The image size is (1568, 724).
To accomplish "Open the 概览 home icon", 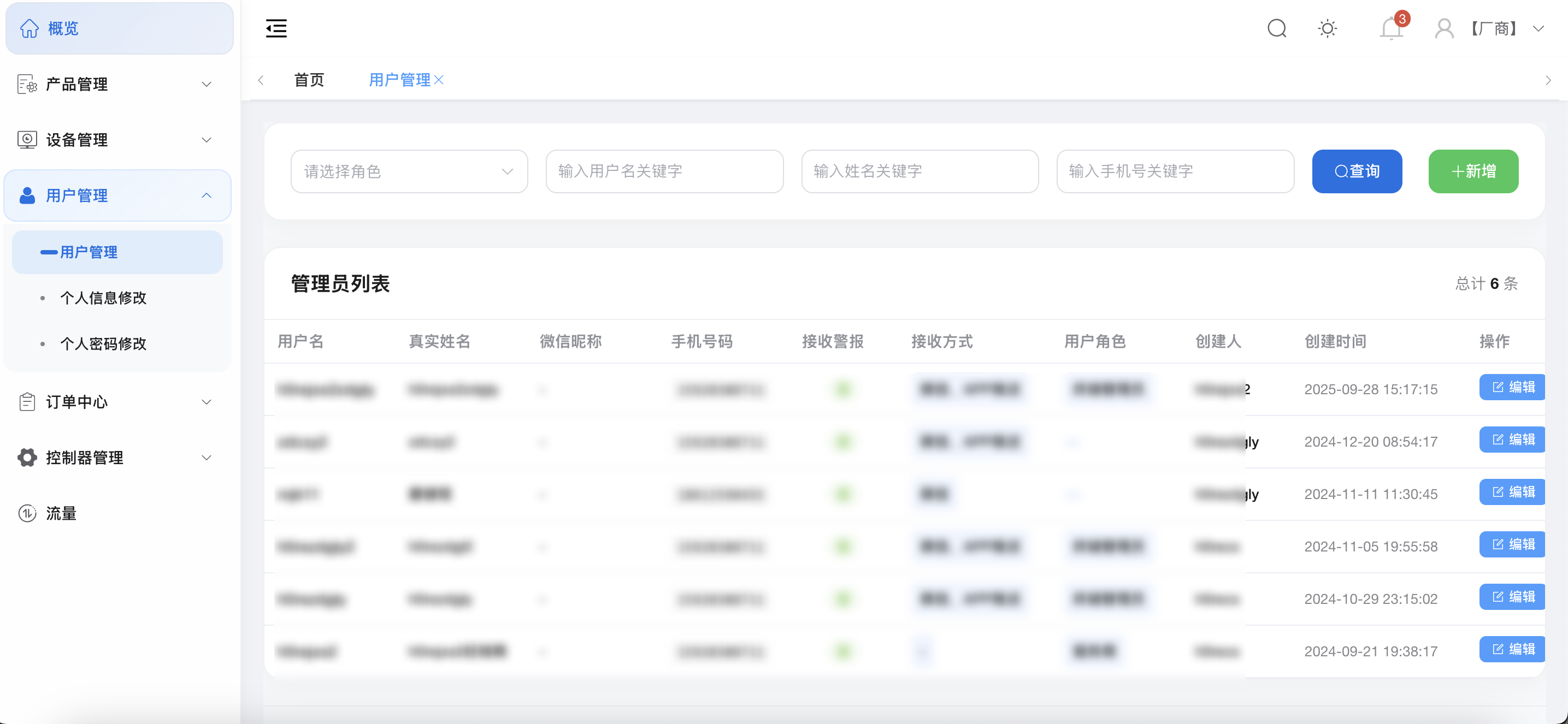I will tap(28, 28).
